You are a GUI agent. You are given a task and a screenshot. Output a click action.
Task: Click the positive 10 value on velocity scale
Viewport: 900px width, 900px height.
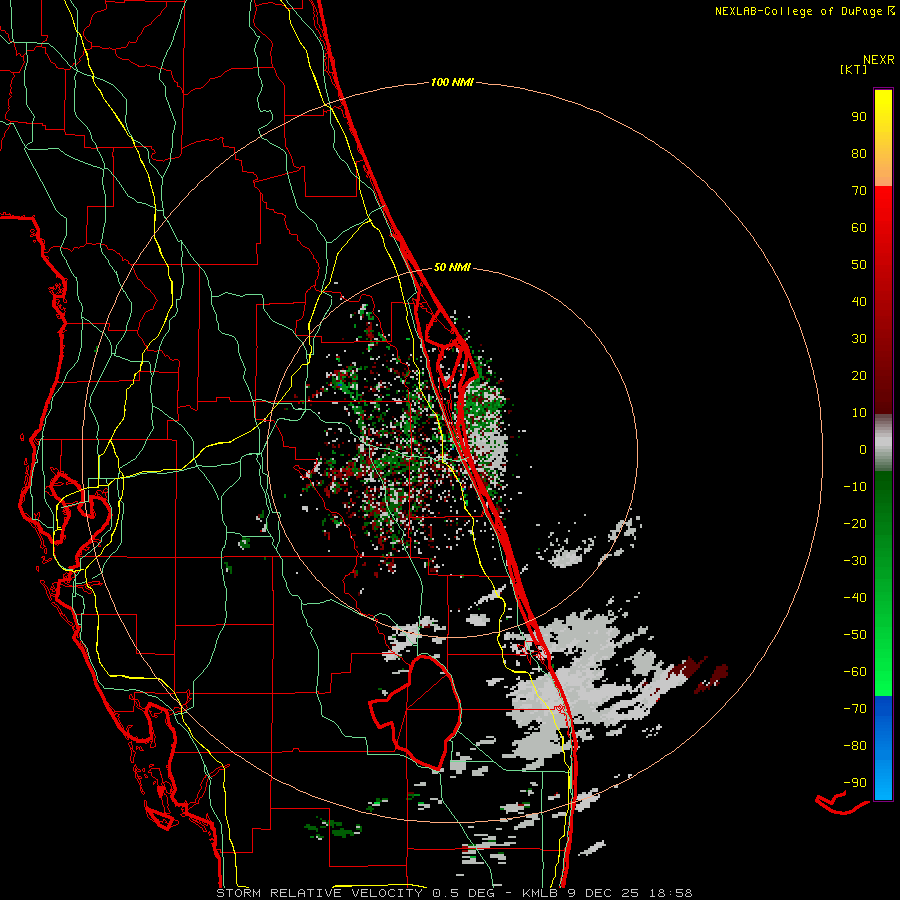859,413
